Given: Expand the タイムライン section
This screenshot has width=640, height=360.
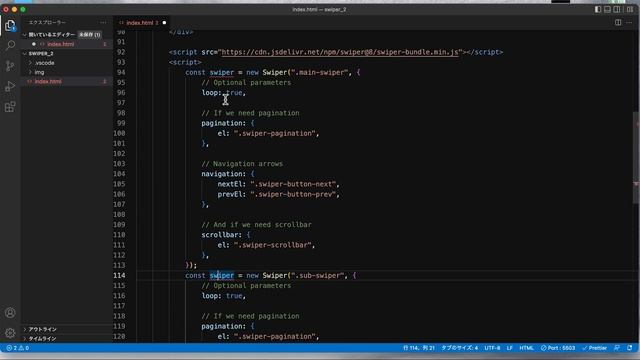Looking at the screenshot, I should click(25, 338).
